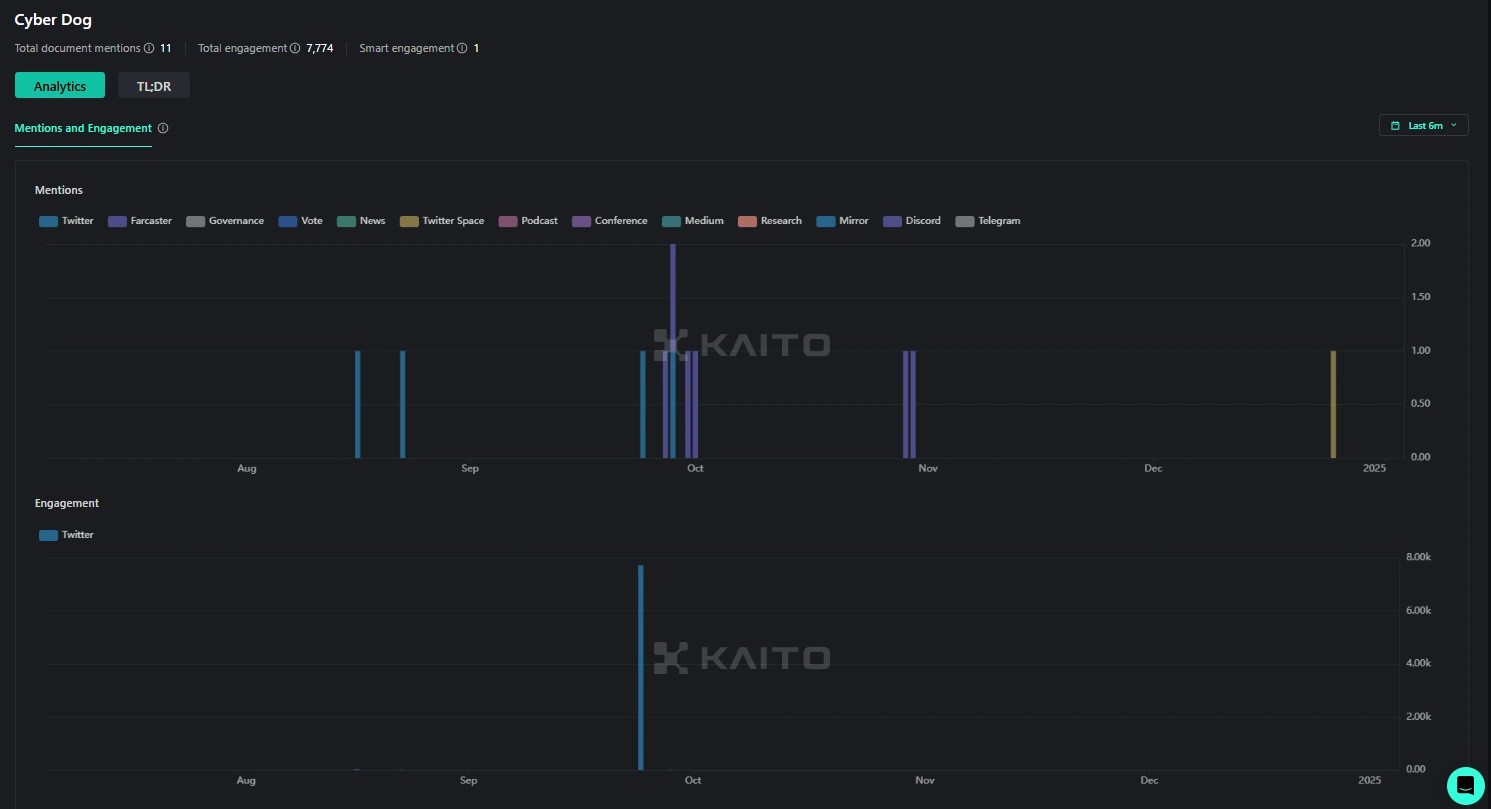Toggle the Twitter Space legend entry
This screenshot has height=809, width=1491.
(442, 221)
